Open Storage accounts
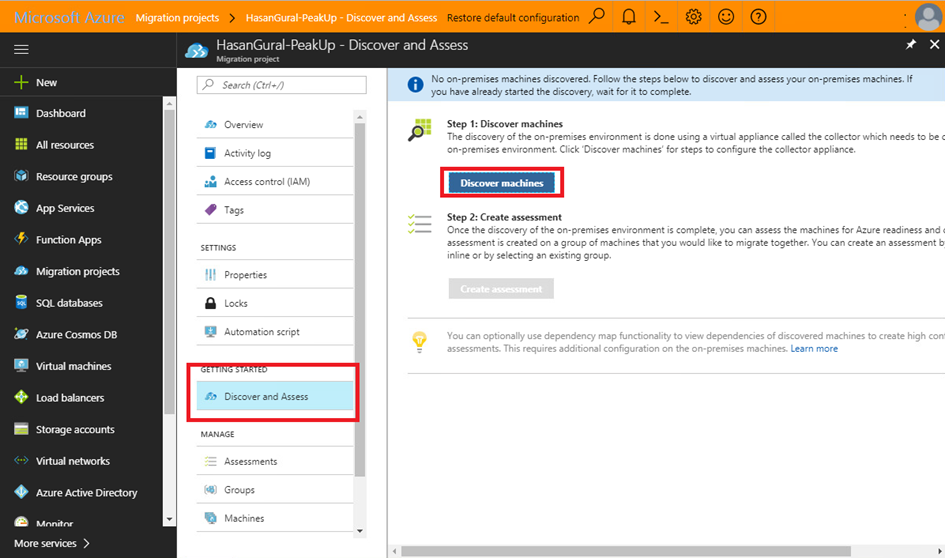The width and height of the screenshot is (945, 558). tap(75, 430)
